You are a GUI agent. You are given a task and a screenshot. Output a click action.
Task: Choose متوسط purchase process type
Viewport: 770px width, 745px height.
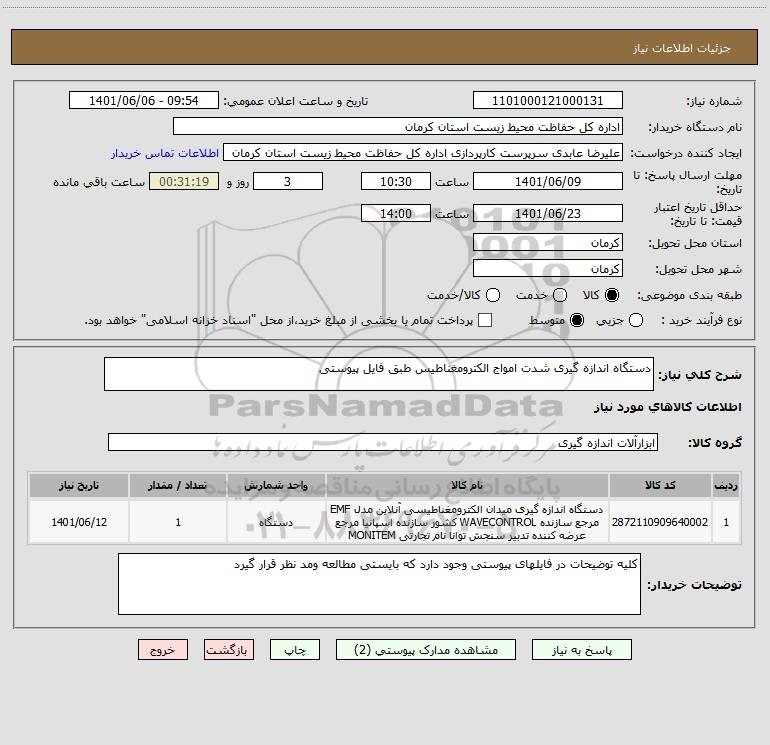click(x=577, y=320)
